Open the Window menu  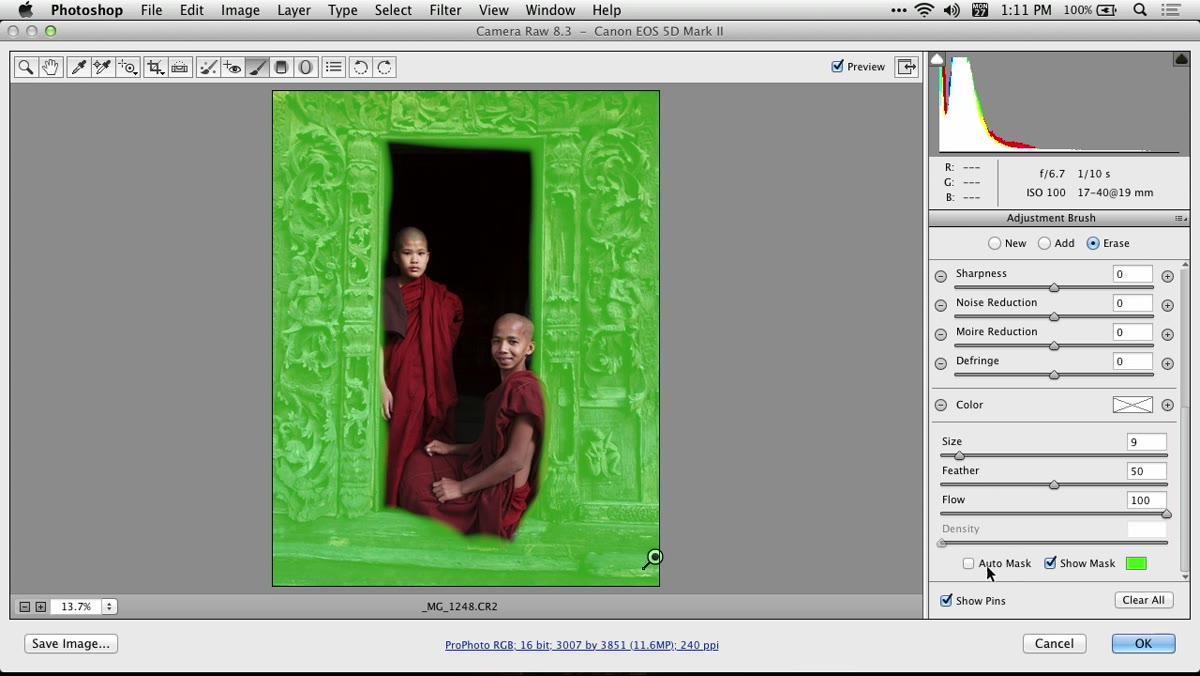point(550,10)
